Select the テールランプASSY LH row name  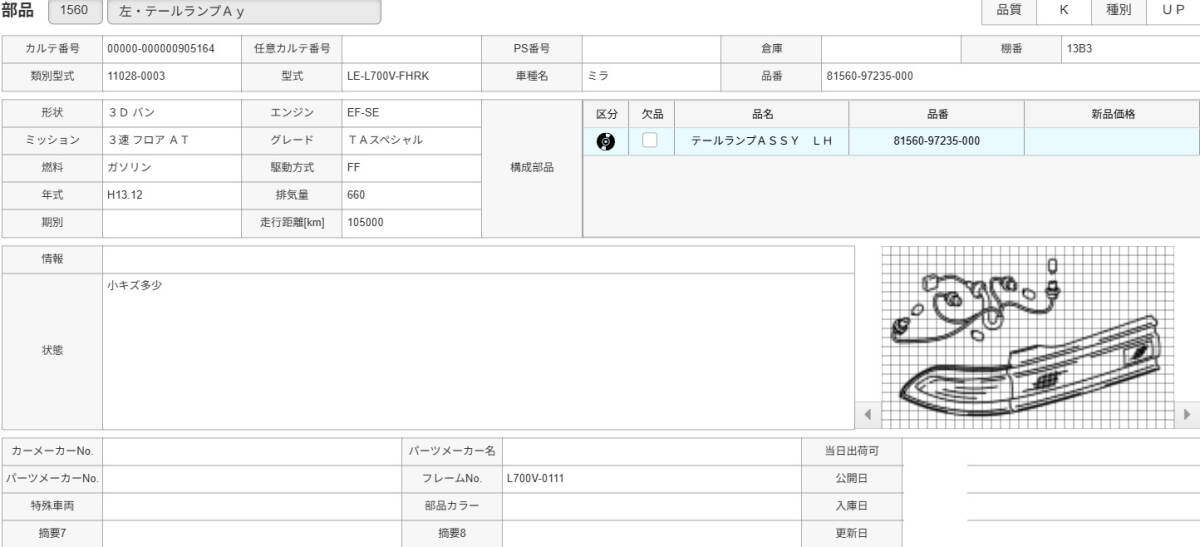(x=762, y=141)
